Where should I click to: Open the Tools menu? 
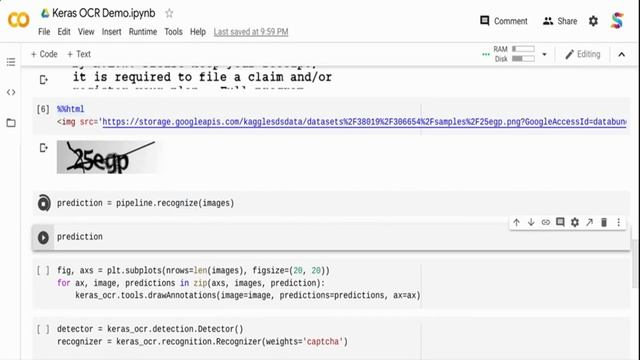(x=173, y=32)
